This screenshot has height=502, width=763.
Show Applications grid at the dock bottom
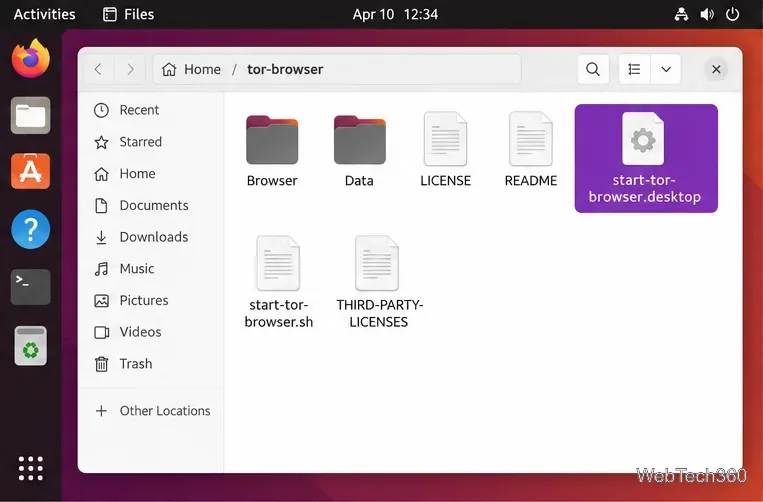tap(31, 468)
